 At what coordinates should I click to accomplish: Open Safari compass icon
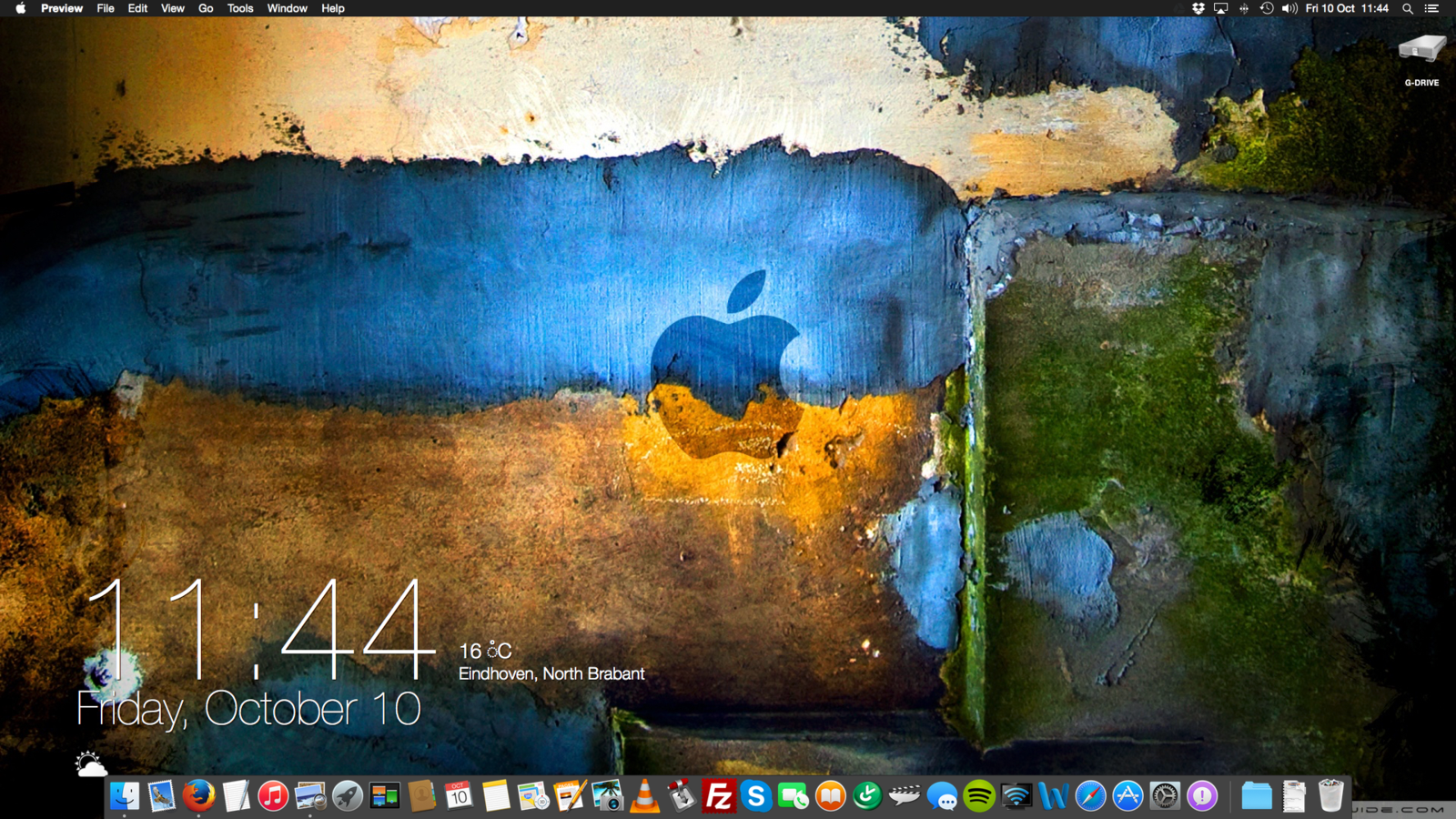(1090, 796)
